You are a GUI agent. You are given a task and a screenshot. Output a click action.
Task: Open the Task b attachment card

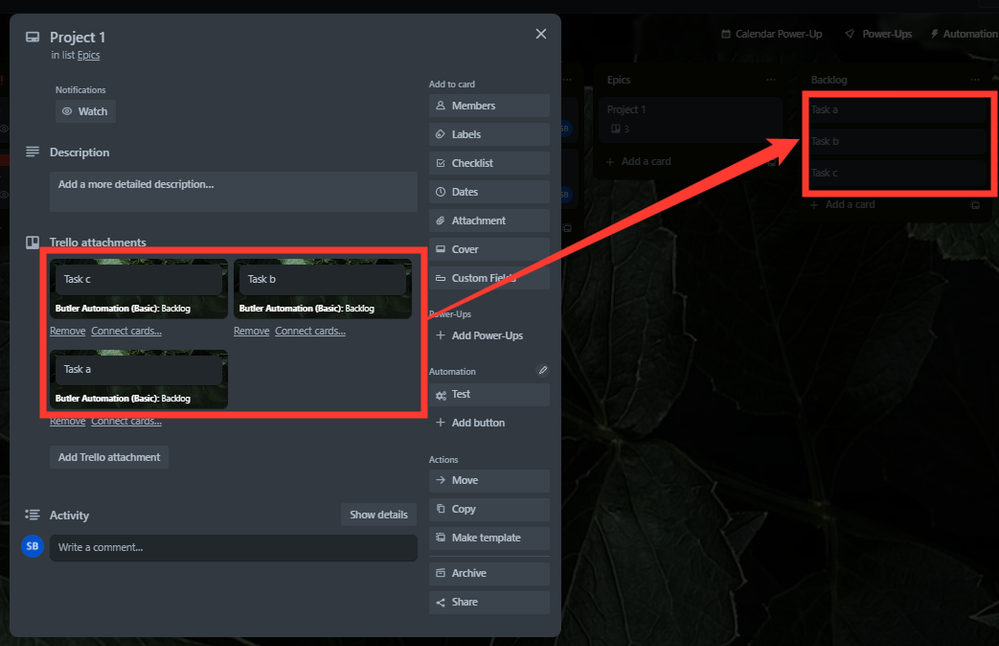click(322, 289)
